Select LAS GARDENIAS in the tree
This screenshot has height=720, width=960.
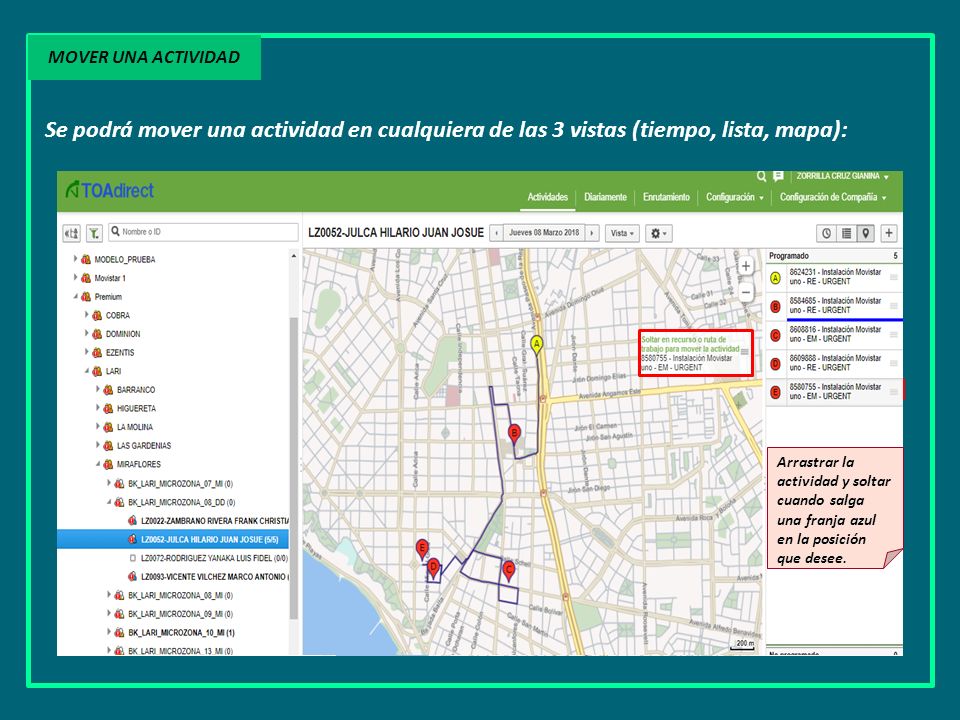pos(144,446)
